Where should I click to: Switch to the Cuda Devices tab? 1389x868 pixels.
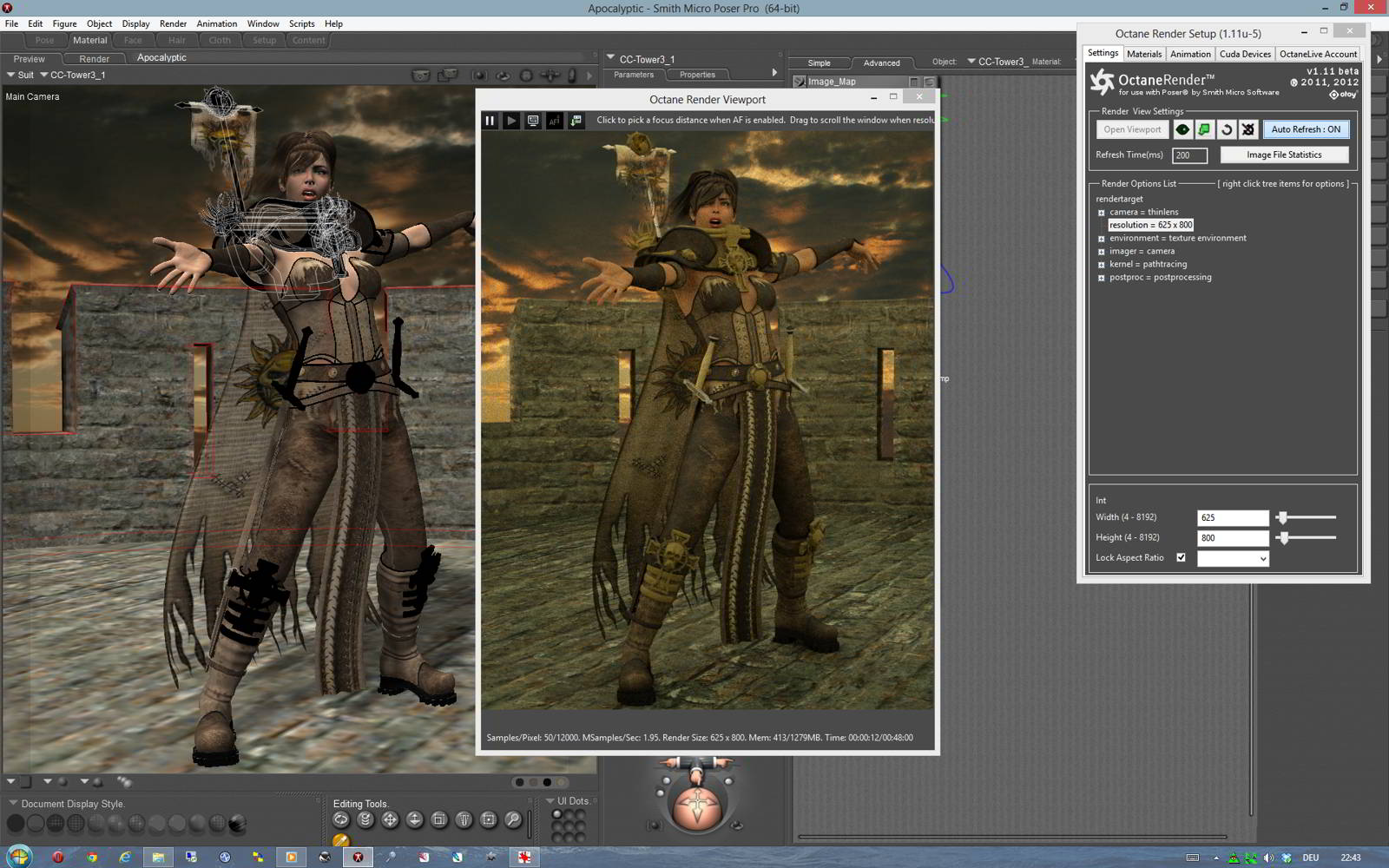click(1244, 54)
